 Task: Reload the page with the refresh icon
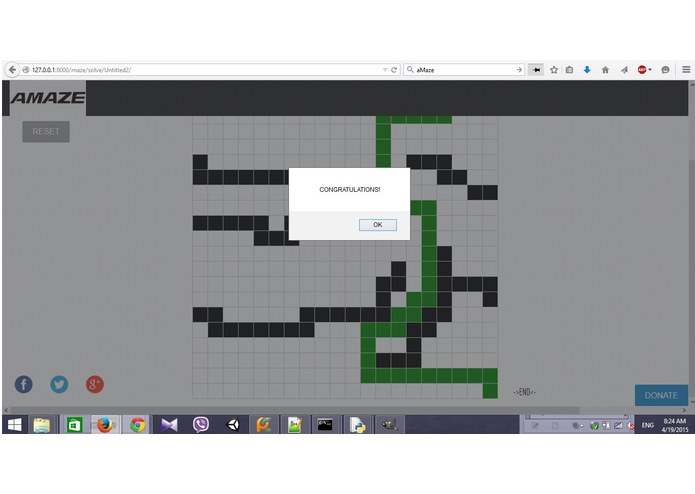coord(394,70)
